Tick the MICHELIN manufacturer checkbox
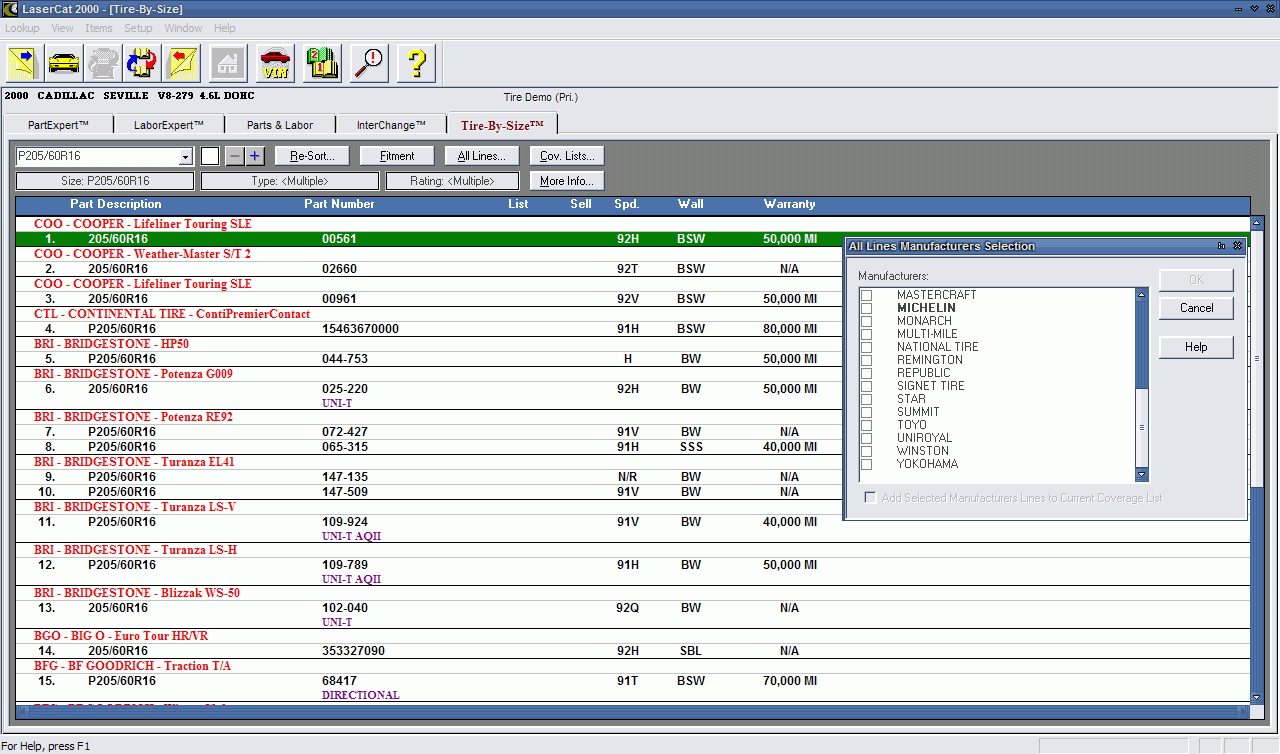Image resolution: width=1280 pixels, height=754 pixels. (x=867, y=308)
